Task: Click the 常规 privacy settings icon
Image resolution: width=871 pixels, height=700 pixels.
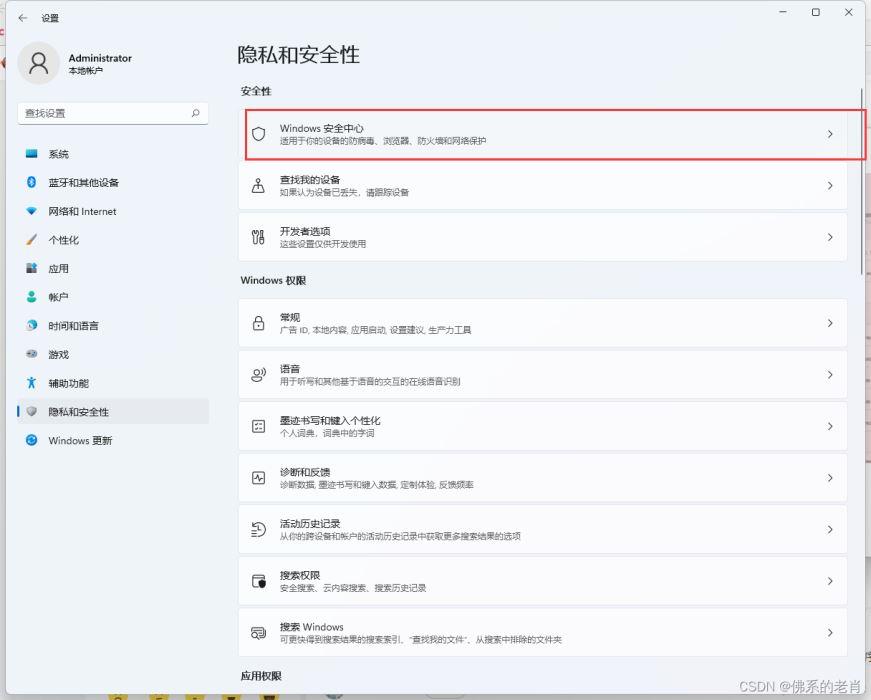Action: pyautogui.click(x=259, y=323)
